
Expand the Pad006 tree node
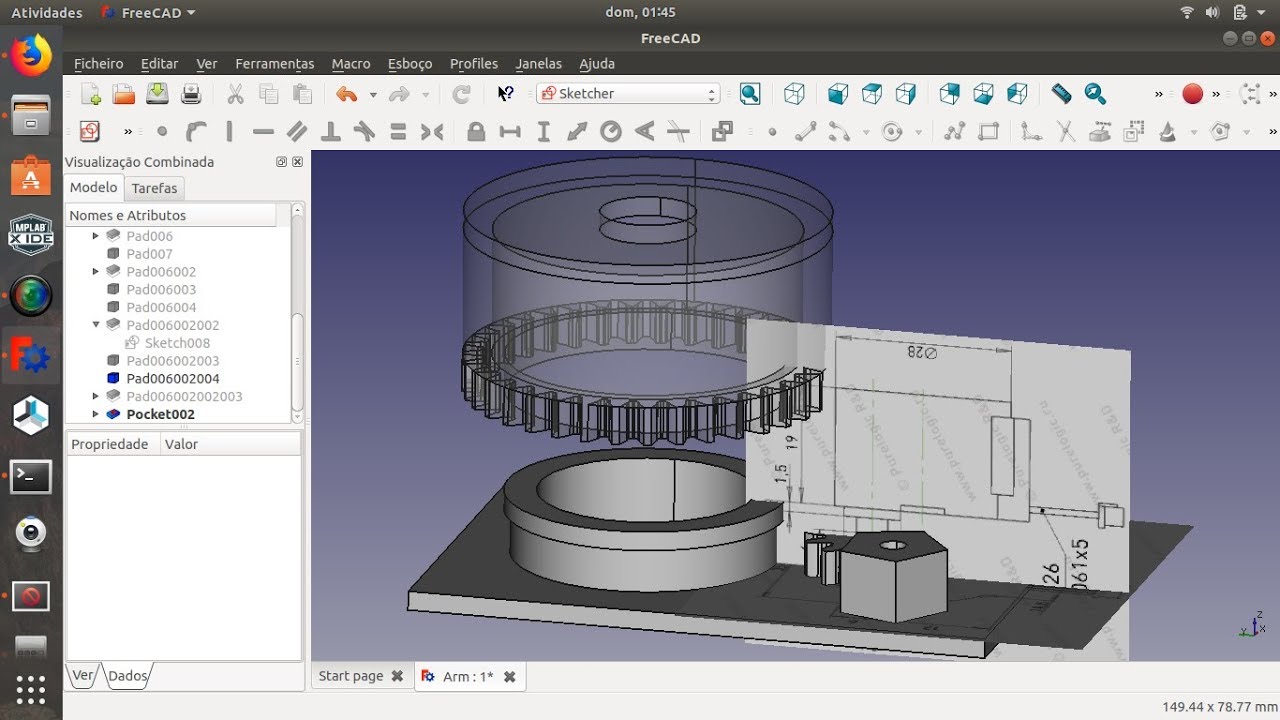click(x=96, y=236)
